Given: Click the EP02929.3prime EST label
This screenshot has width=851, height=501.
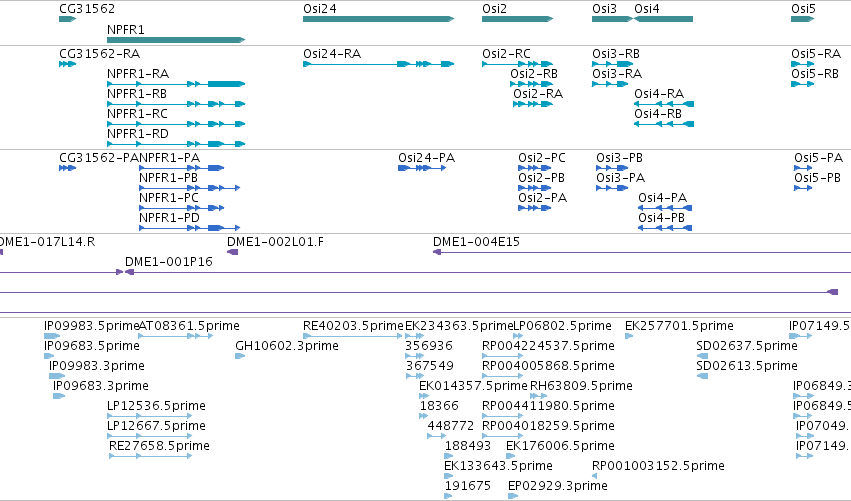Looking at the screenshot, I should pyautogui.click(x=558, y=486).
